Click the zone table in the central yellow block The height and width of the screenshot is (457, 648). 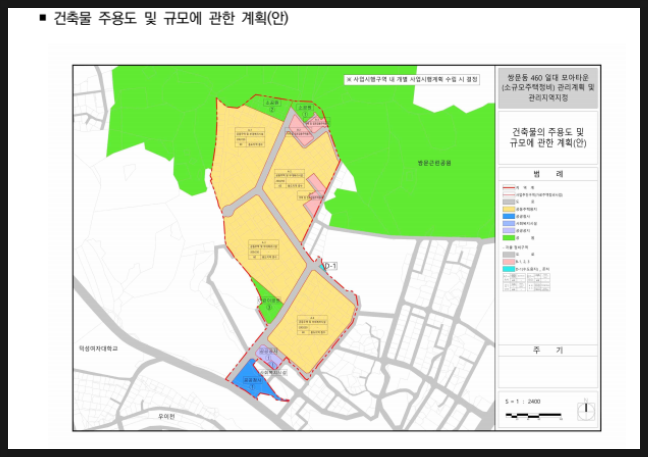click(x=263, y=250)
